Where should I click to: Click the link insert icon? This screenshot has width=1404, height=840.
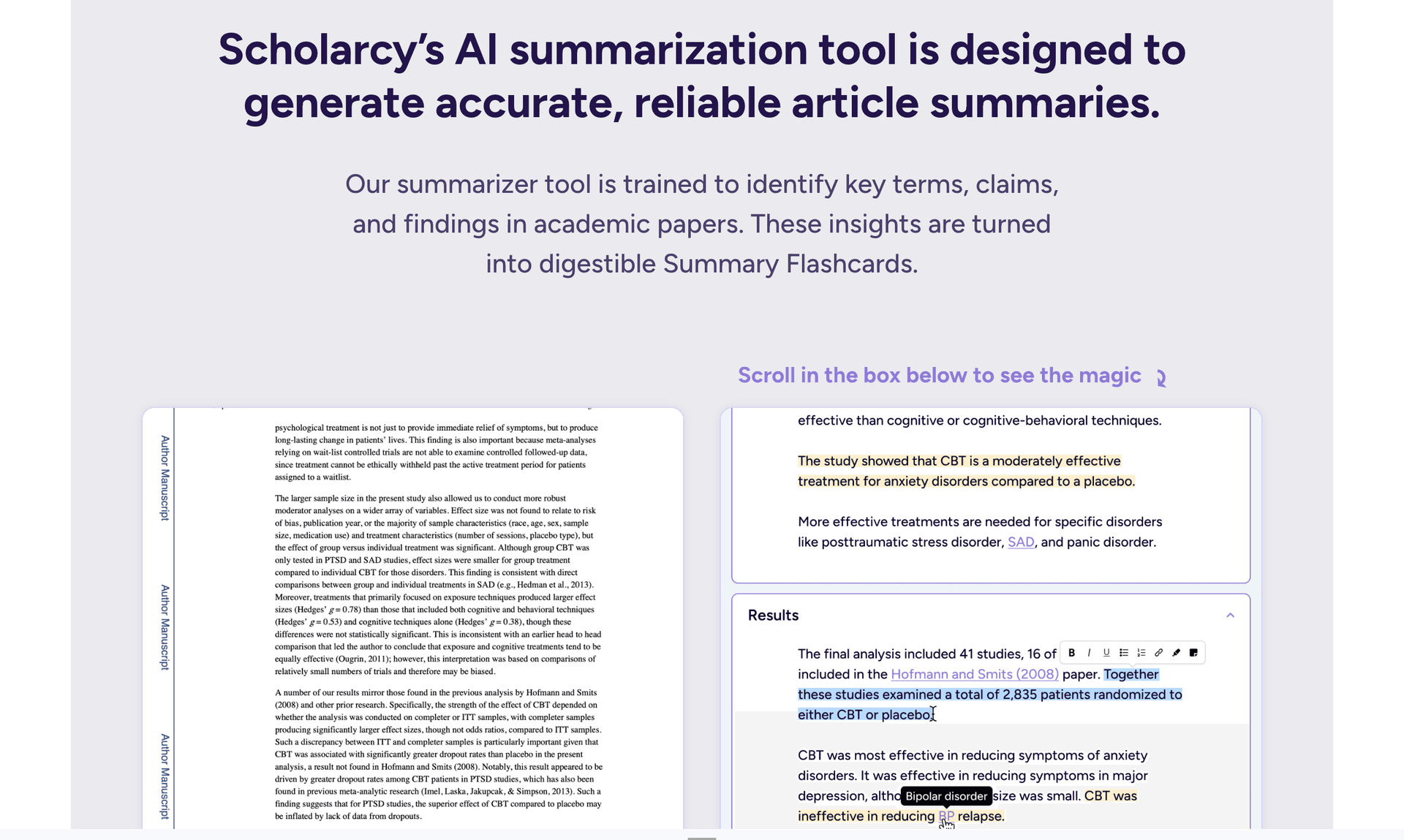(1158, 652)
